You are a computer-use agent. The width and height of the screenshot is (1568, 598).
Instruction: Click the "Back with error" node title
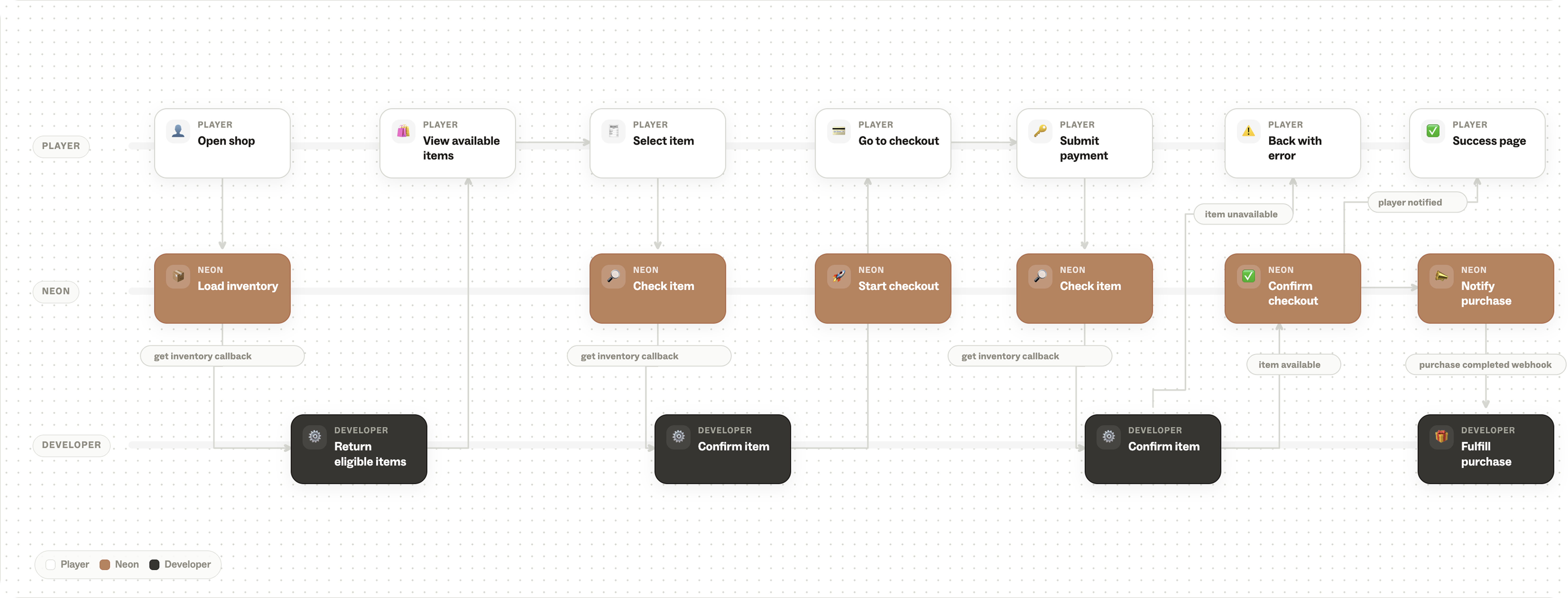[x=1295, y=149]
